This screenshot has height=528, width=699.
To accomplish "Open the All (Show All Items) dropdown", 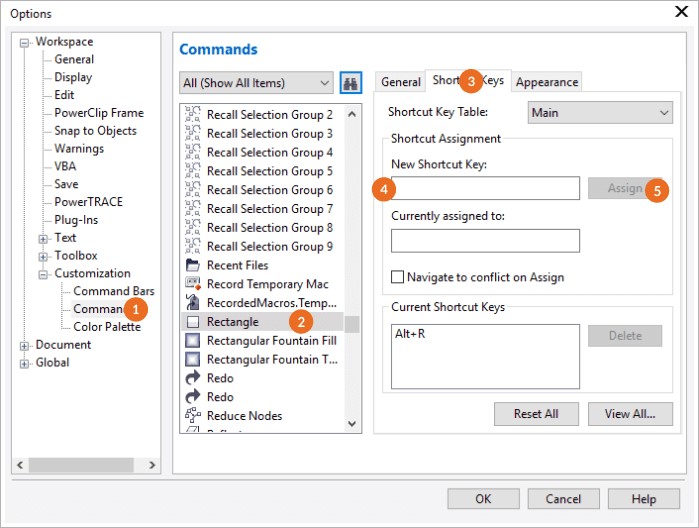I will pyautogui.click(x=256, y=83).
